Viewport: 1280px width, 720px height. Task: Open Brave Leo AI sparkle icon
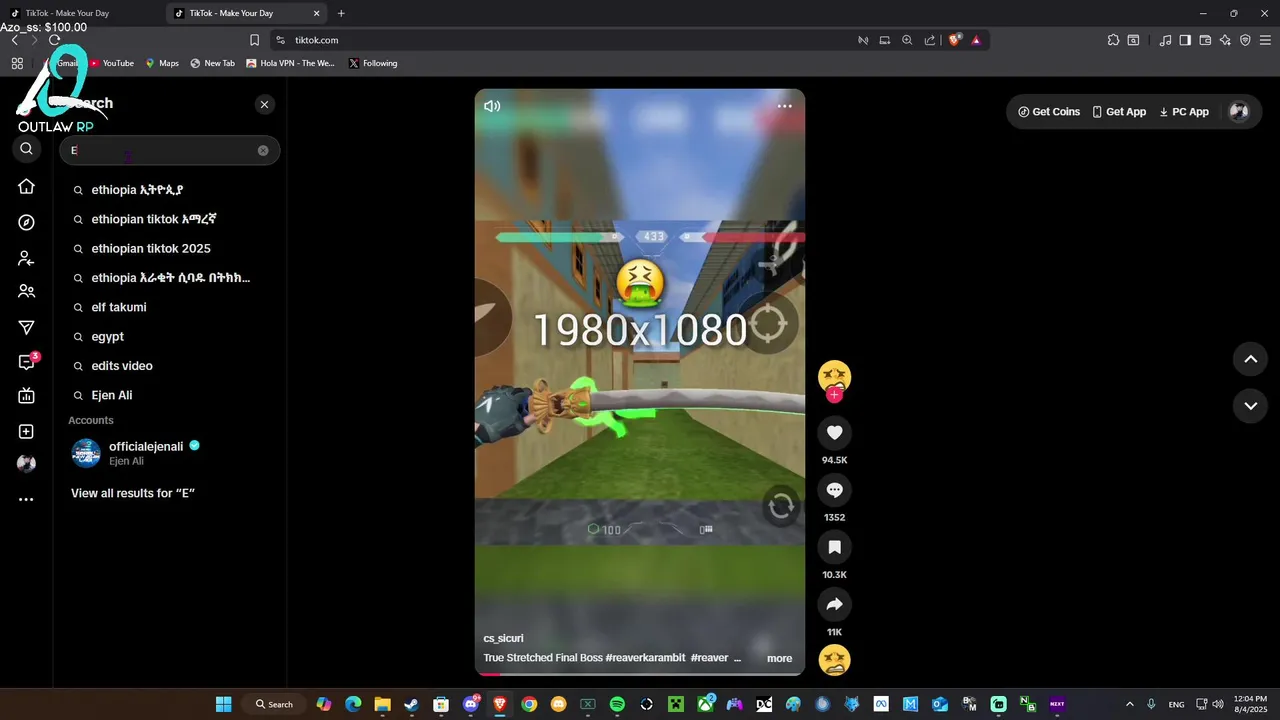click(x=1225, y=40)
